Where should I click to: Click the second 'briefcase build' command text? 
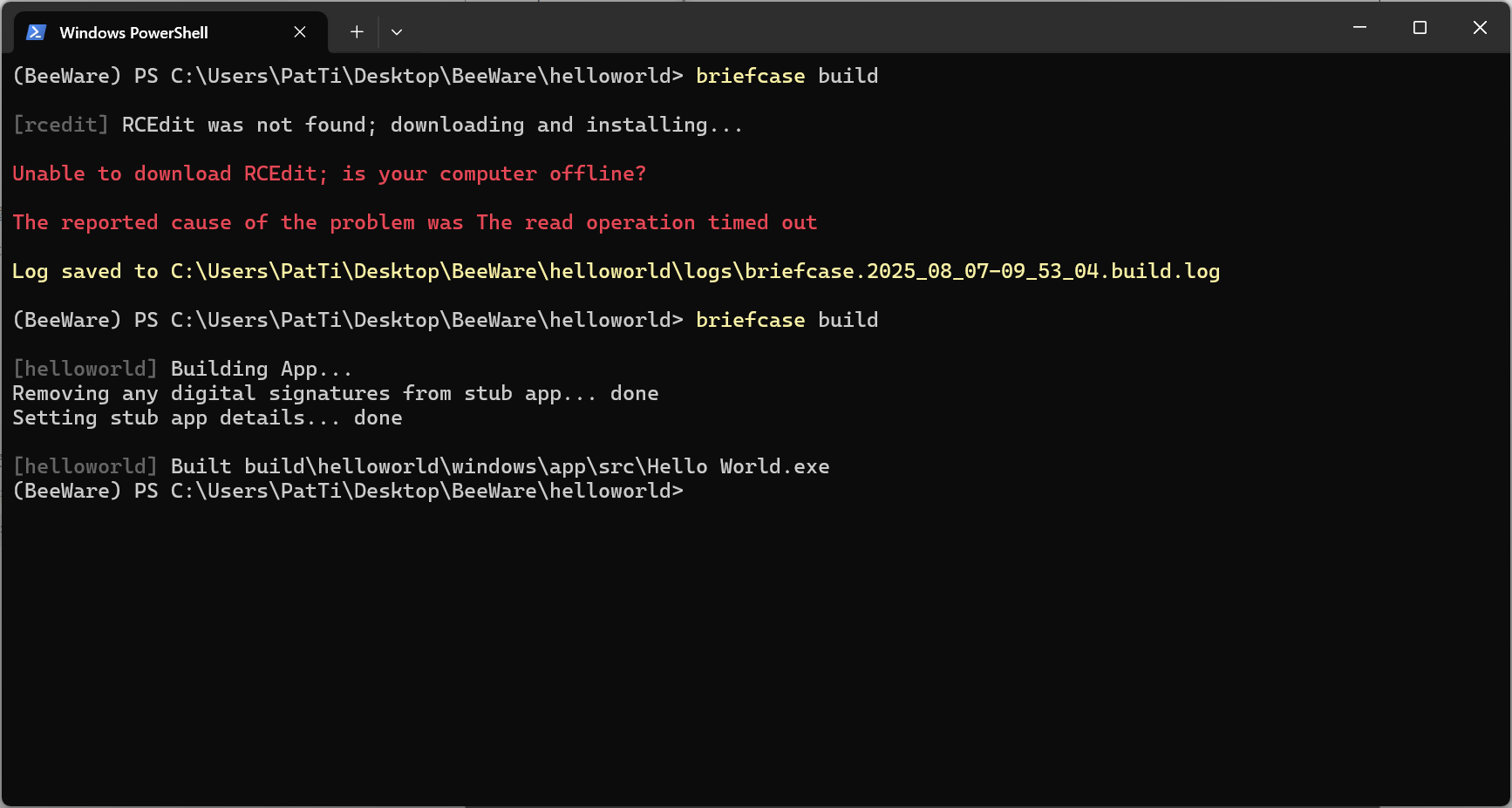pos(787,320)
